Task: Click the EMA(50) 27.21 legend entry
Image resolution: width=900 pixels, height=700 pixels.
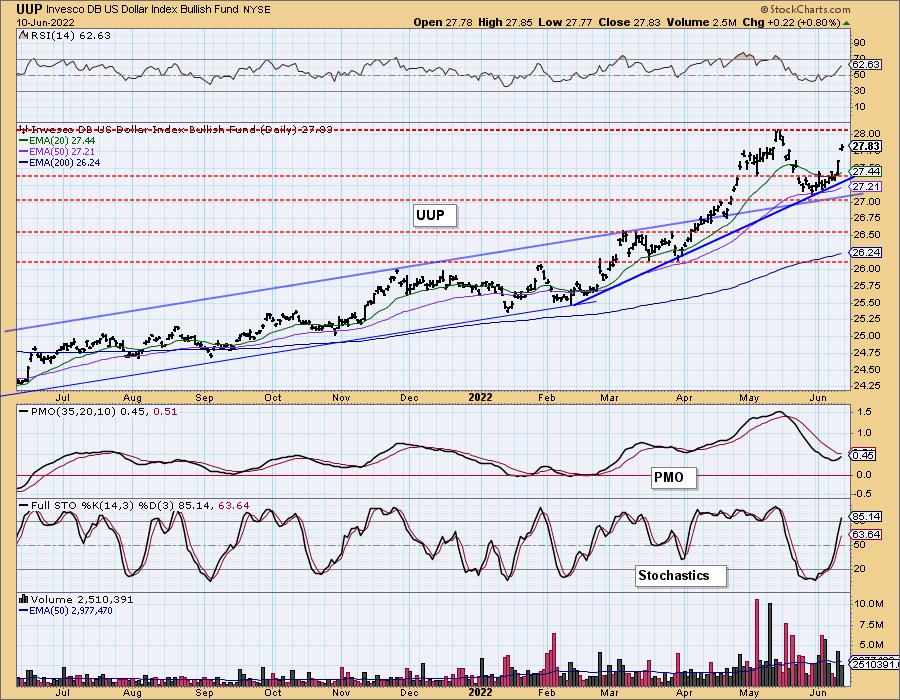Action: pos(57,151)
